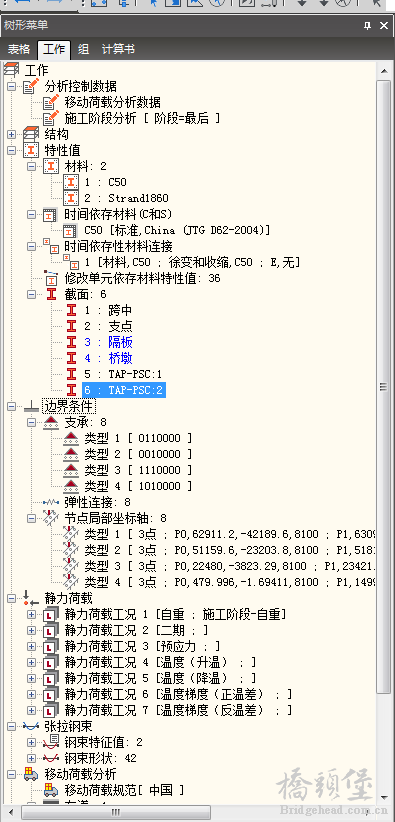
Task: Switch to the 表格 tab
Action: point(18,49)
